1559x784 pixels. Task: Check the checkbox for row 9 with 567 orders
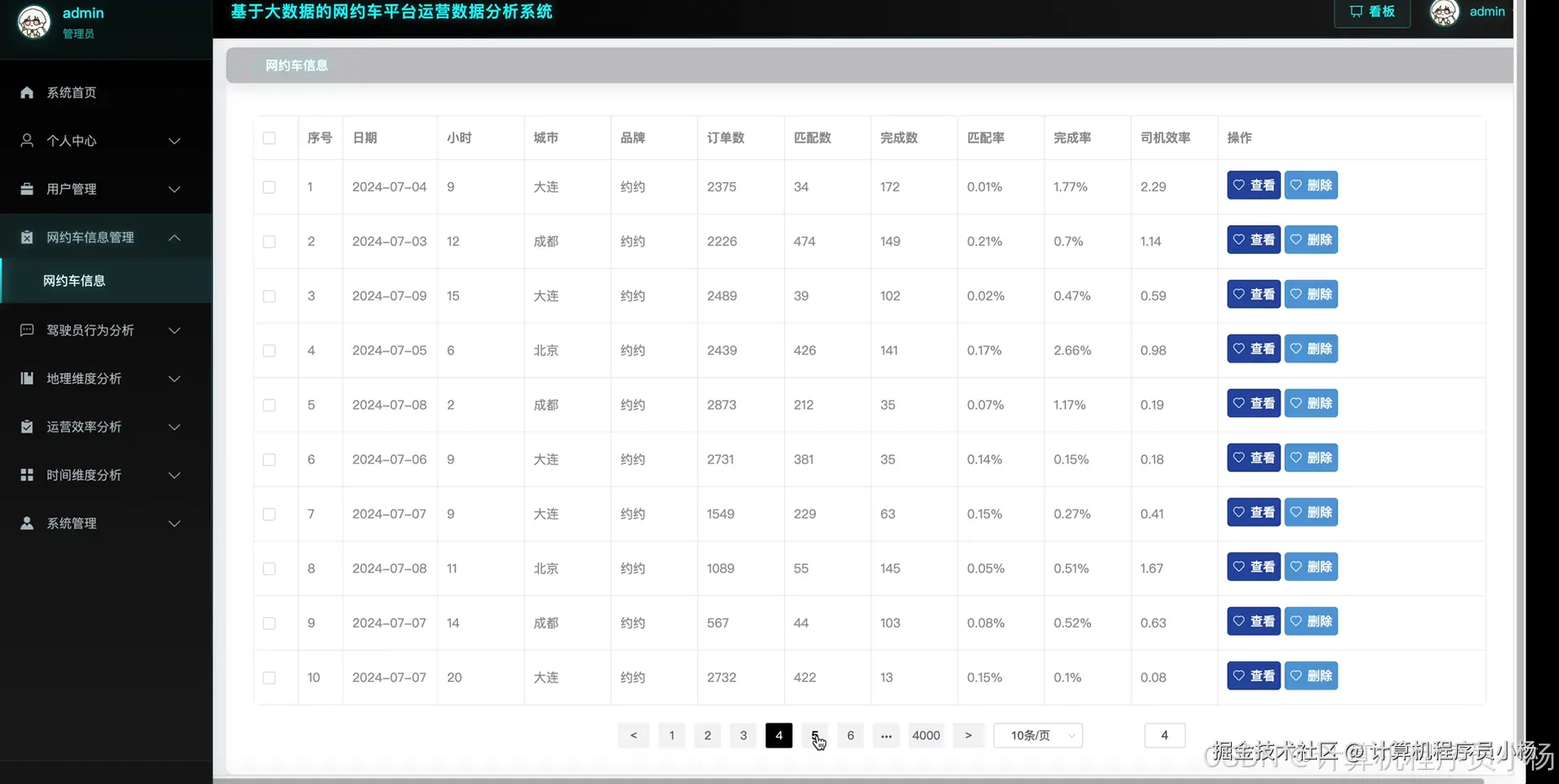tap(269, 623)
